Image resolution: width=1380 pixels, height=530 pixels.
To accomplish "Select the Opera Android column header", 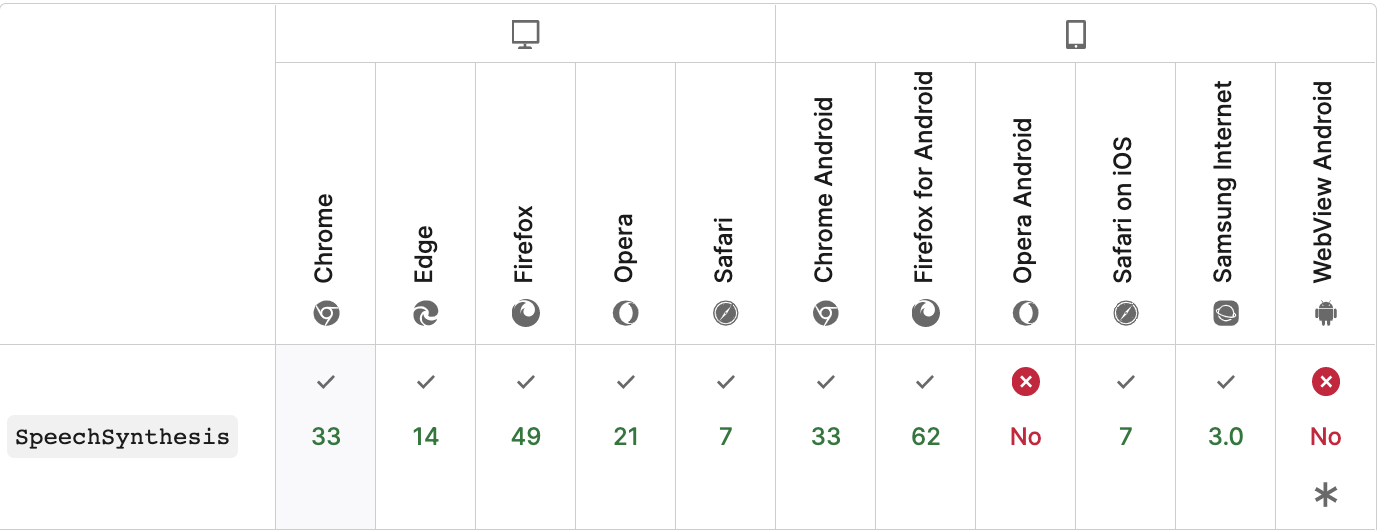I will coord(1024,200).
